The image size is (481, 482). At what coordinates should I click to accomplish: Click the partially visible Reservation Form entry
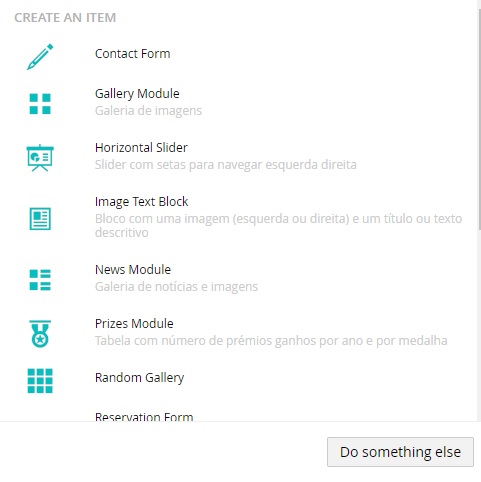click(144, 417)
